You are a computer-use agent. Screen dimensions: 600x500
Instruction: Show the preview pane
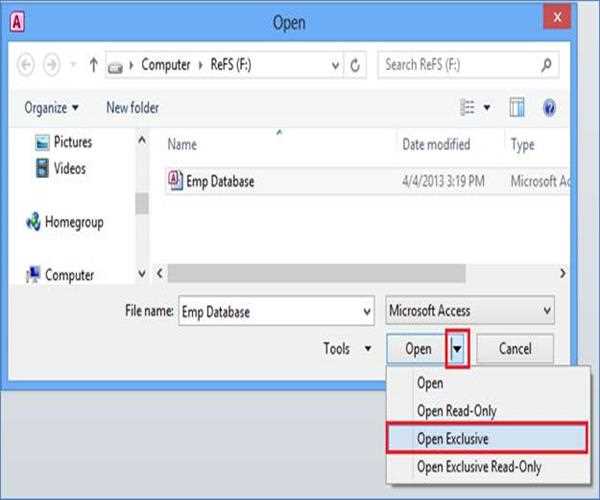(517, 107)
